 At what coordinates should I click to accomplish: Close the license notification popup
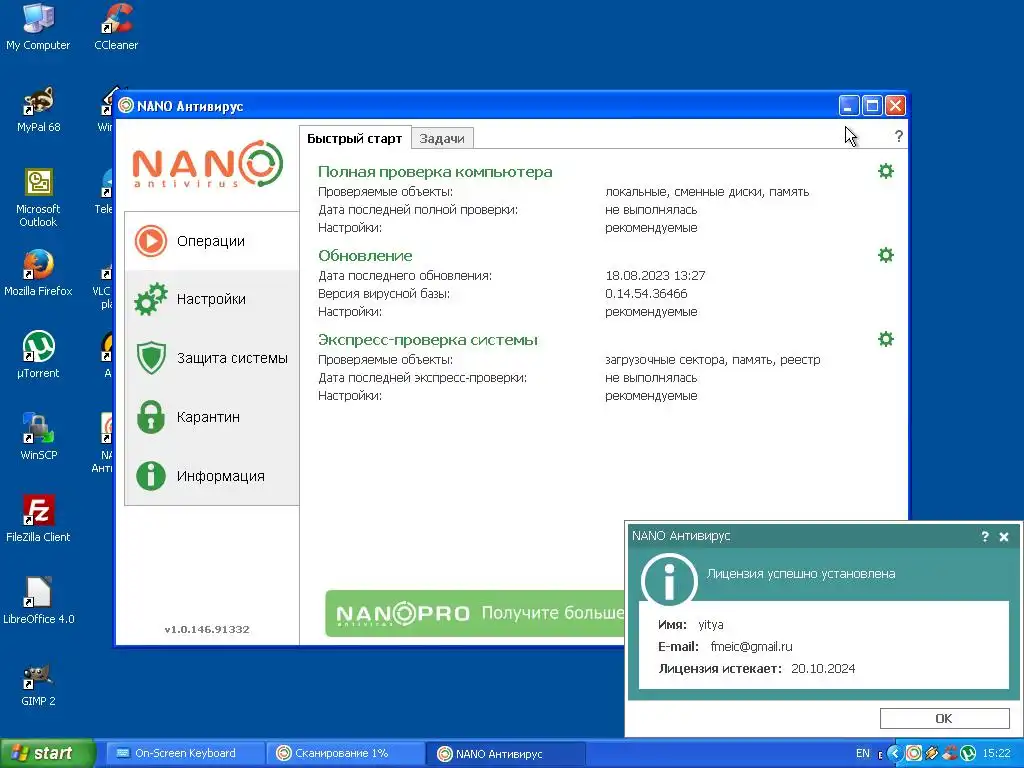1004,537
